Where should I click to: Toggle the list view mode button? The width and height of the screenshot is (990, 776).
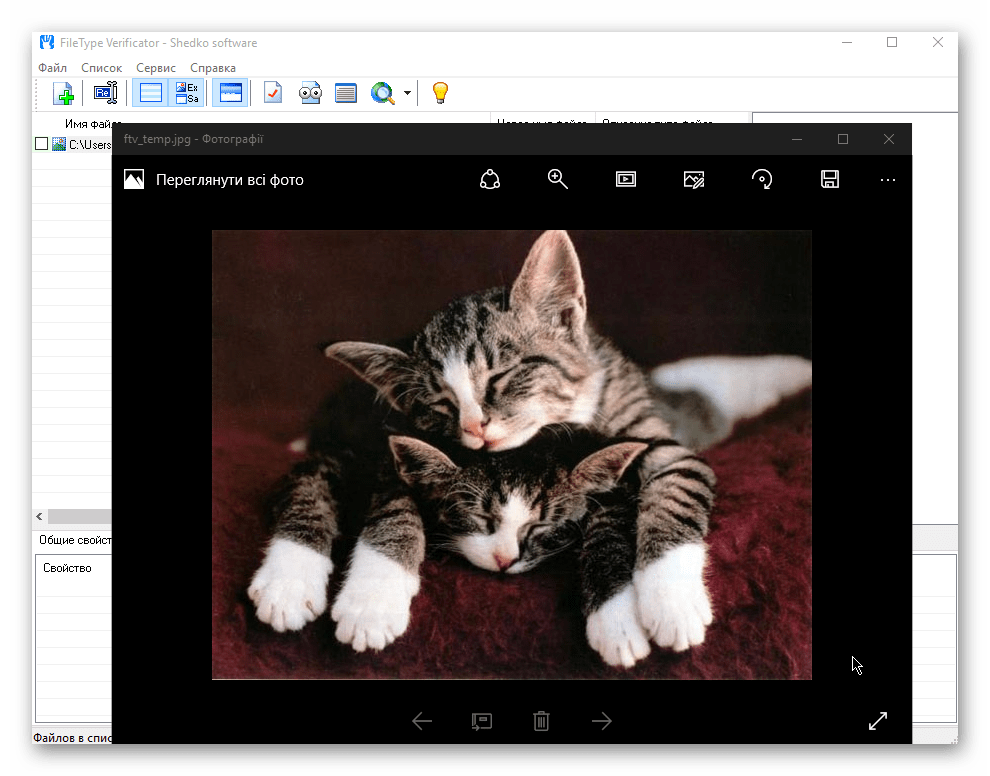[151, 93]
